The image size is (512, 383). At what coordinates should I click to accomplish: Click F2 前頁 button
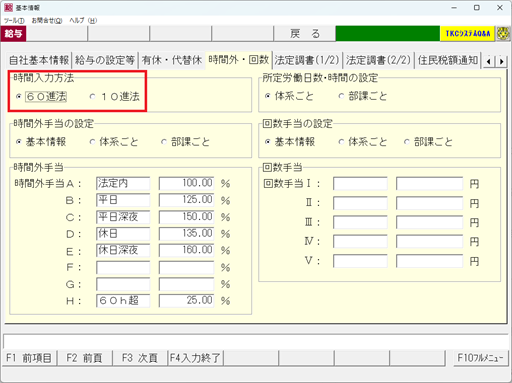point(85,358)
